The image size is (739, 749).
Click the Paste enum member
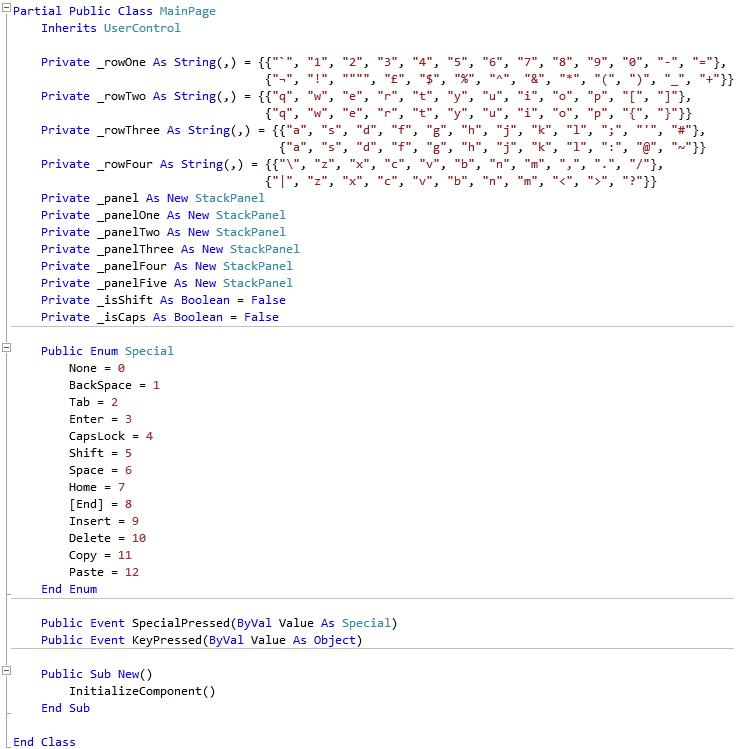[86, 572]
